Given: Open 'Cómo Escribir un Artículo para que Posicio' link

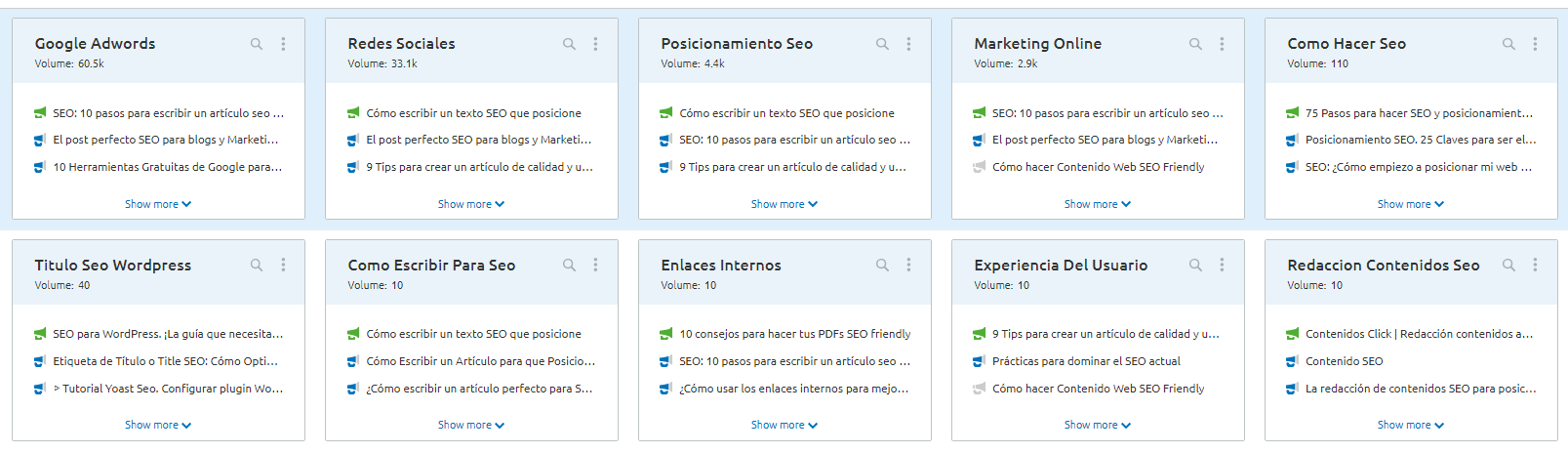Looking at the screenshot, I should [481, 361].
